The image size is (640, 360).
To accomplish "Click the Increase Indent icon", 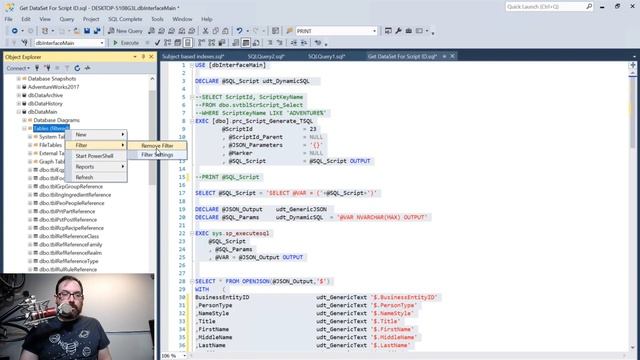I will coord(304,43).
